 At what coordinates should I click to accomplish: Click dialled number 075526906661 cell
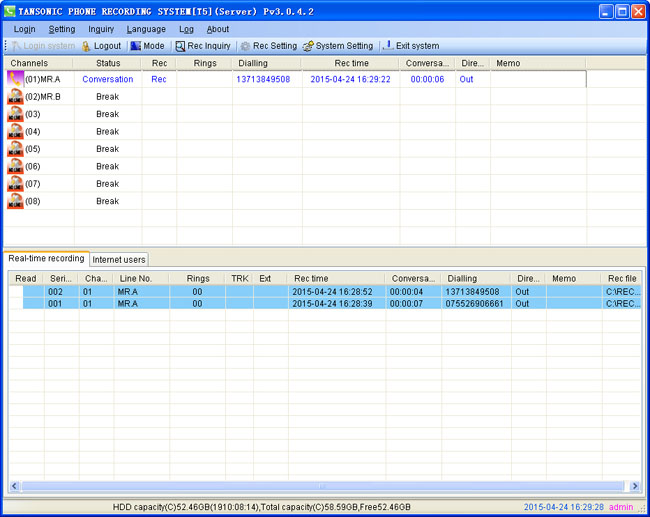pyautogui.click(x=475, y=303)
